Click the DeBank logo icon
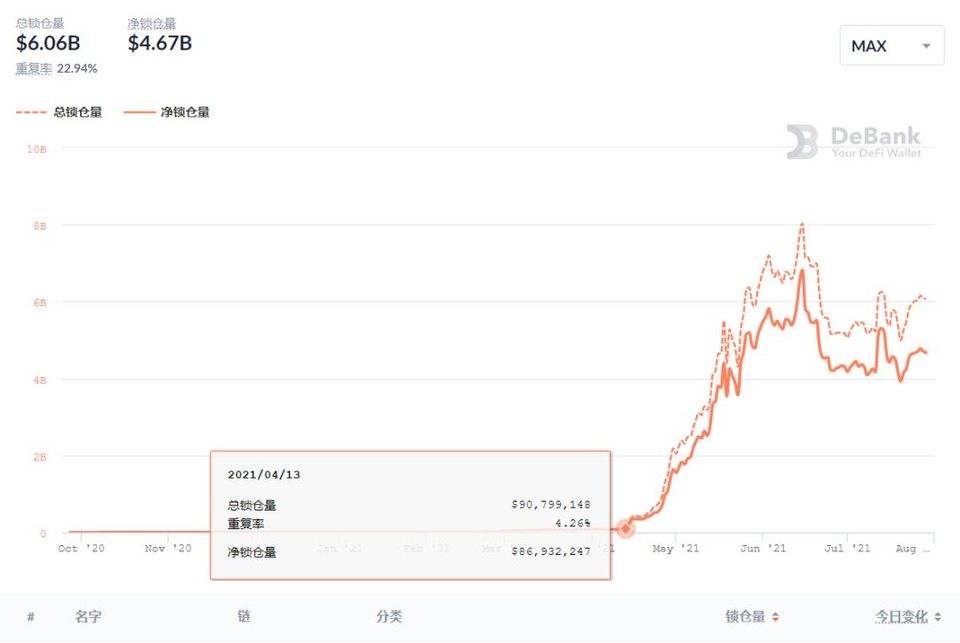Screen dimensions: 960x643 point(802,142)
